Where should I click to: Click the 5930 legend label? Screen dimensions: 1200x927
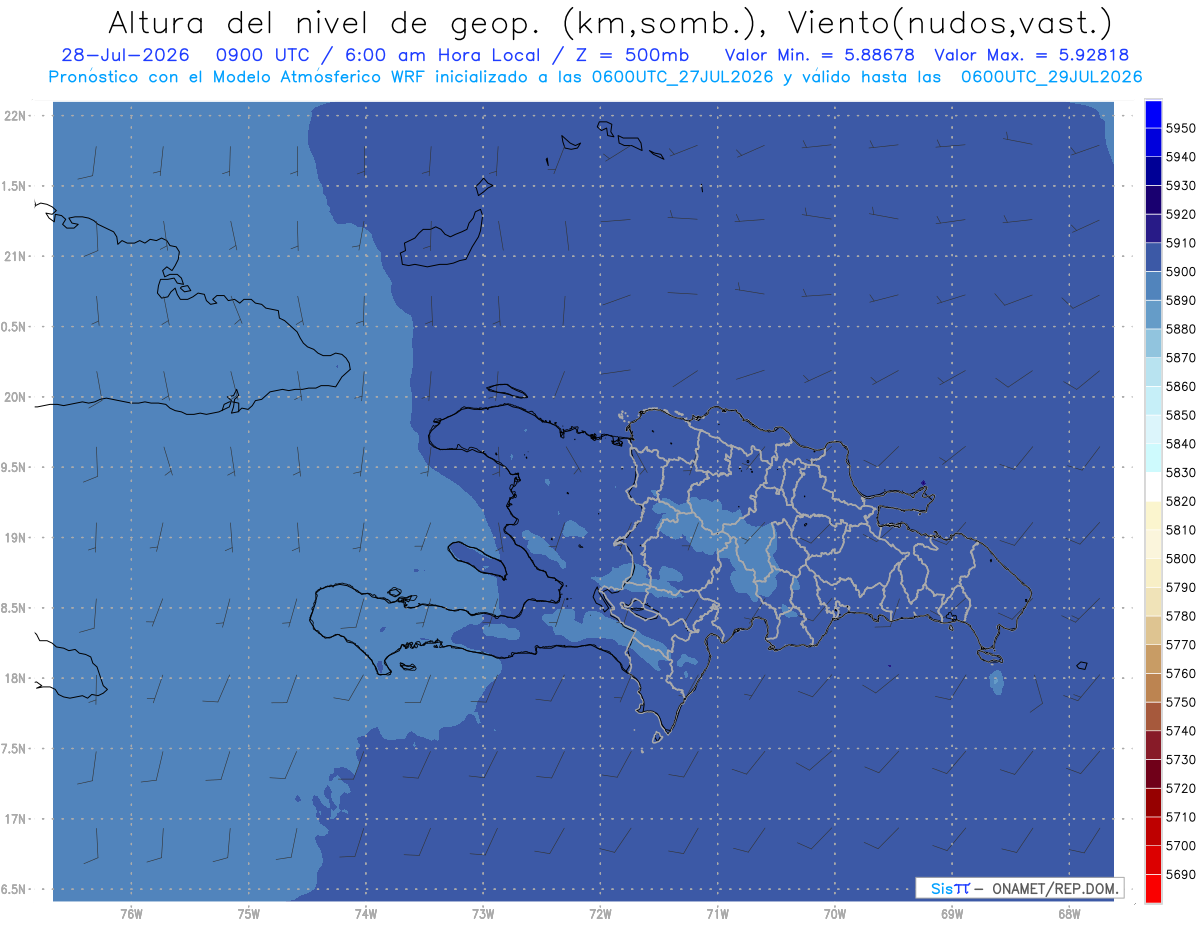tap(1180, 186)
